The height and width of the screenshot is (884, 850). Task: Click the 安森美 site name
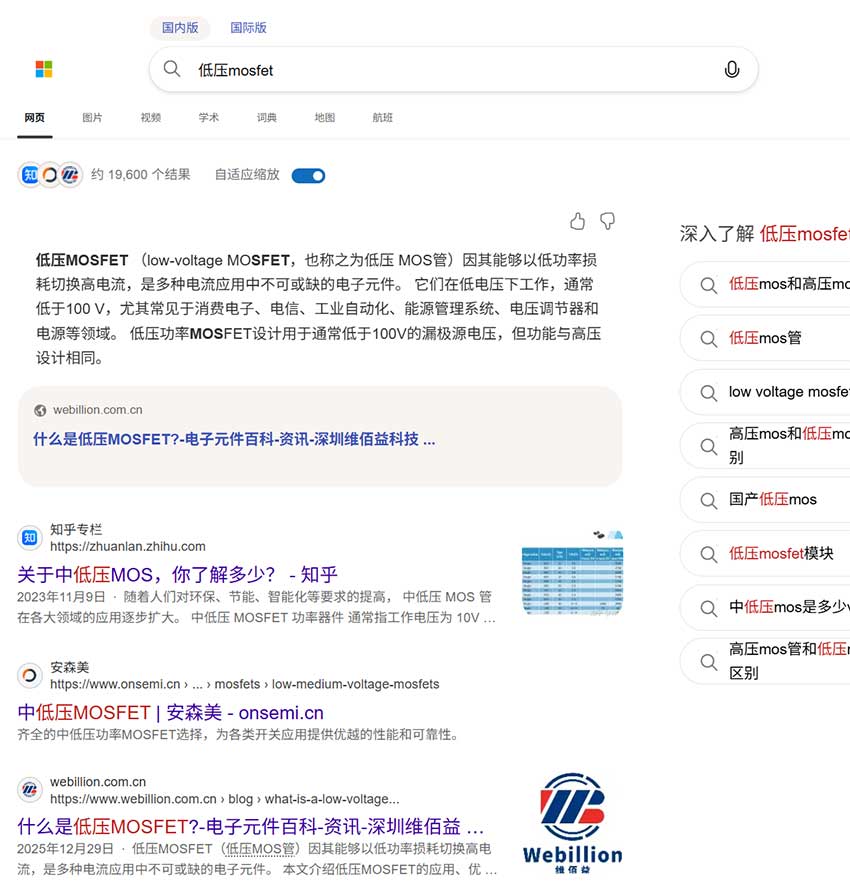[x=70, y=668]
